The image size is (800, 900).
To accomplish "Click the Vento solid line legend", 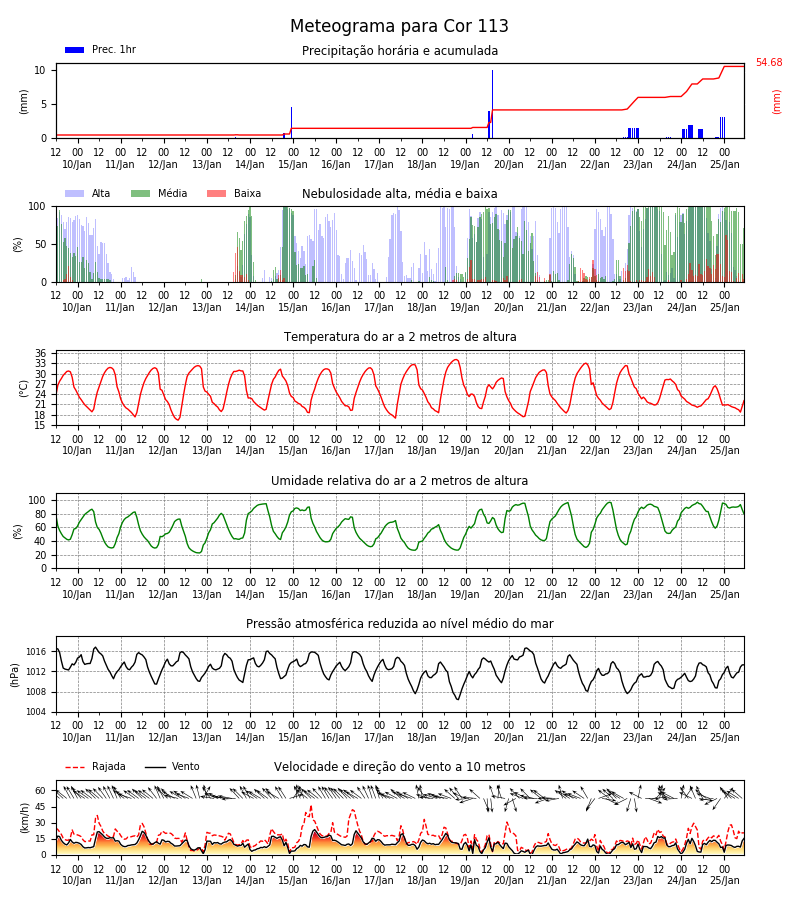I will click(x=155, y=767).
